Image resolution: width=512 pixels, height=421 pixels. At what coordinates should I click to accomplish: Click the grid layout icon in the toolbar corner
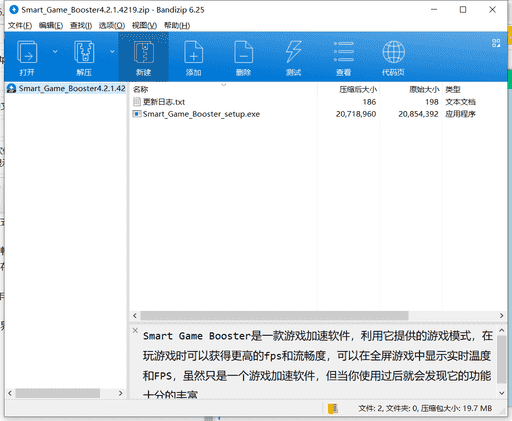coord(496,43)
